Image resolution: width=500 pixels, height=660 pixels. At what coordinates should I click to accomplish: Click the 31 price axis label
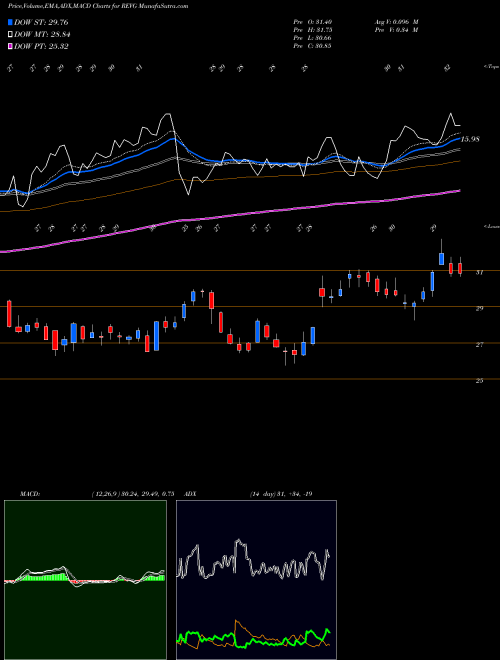(x=479, y=272)
